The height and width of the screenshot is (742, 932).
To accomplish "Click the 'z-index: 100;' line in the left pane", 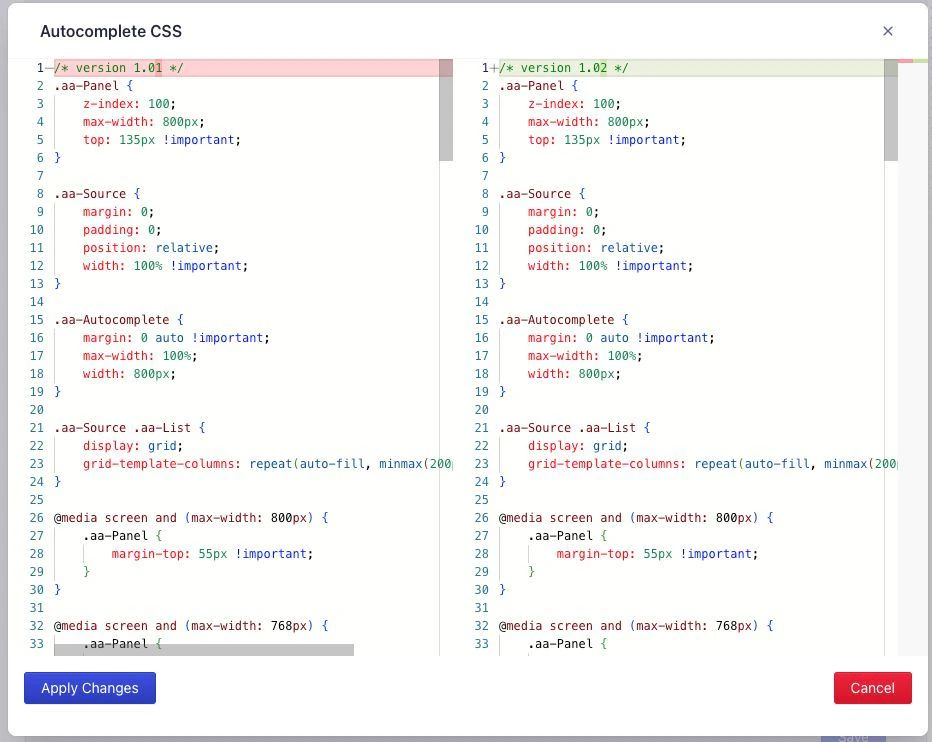I will click(130, 103).
